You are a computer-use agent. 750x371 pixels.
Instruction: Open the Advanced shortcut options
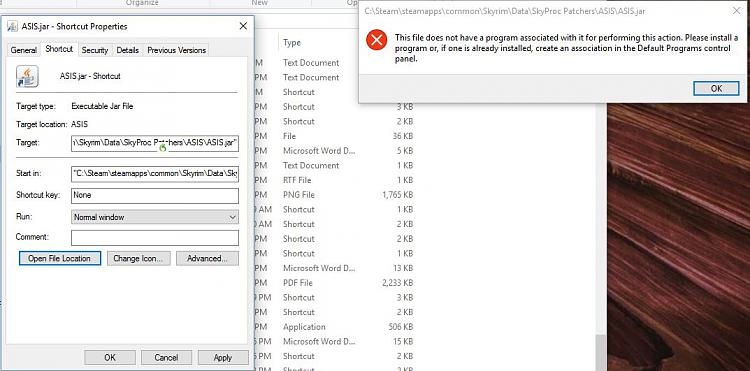tap(207, 259)
